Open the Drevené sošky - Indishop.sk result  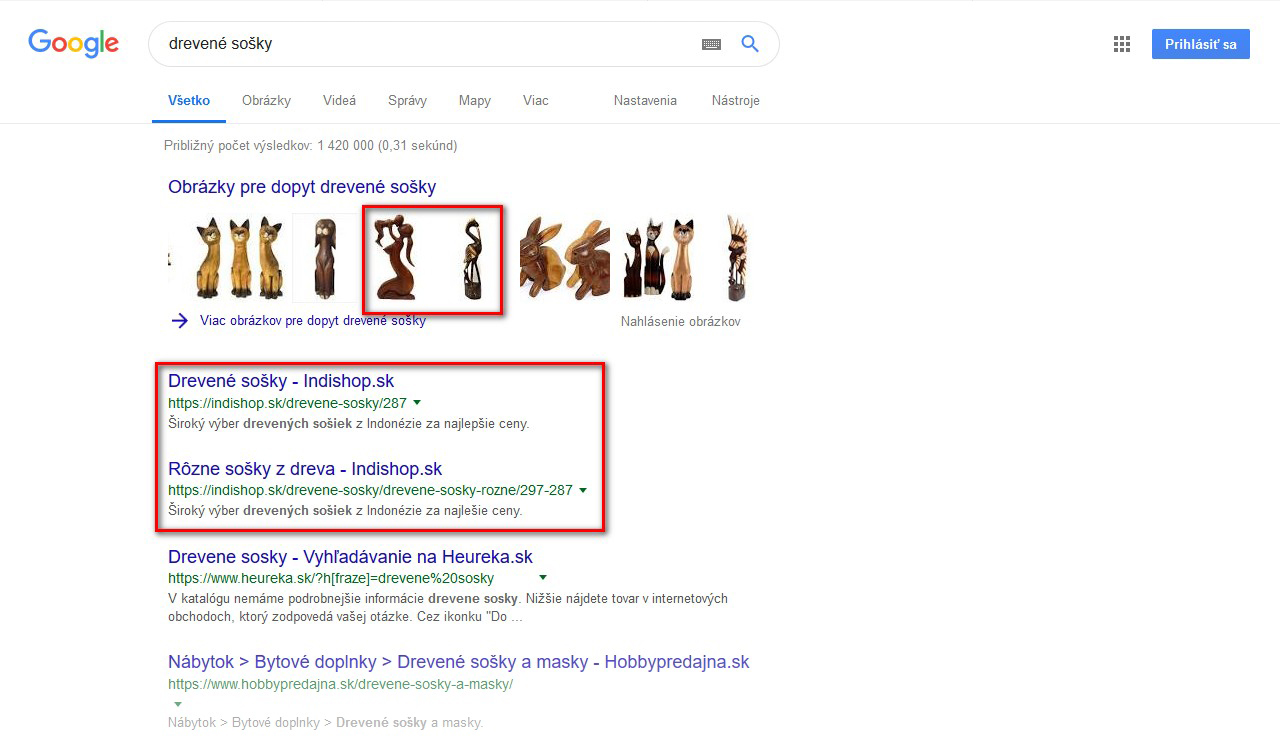coord(281,381)
